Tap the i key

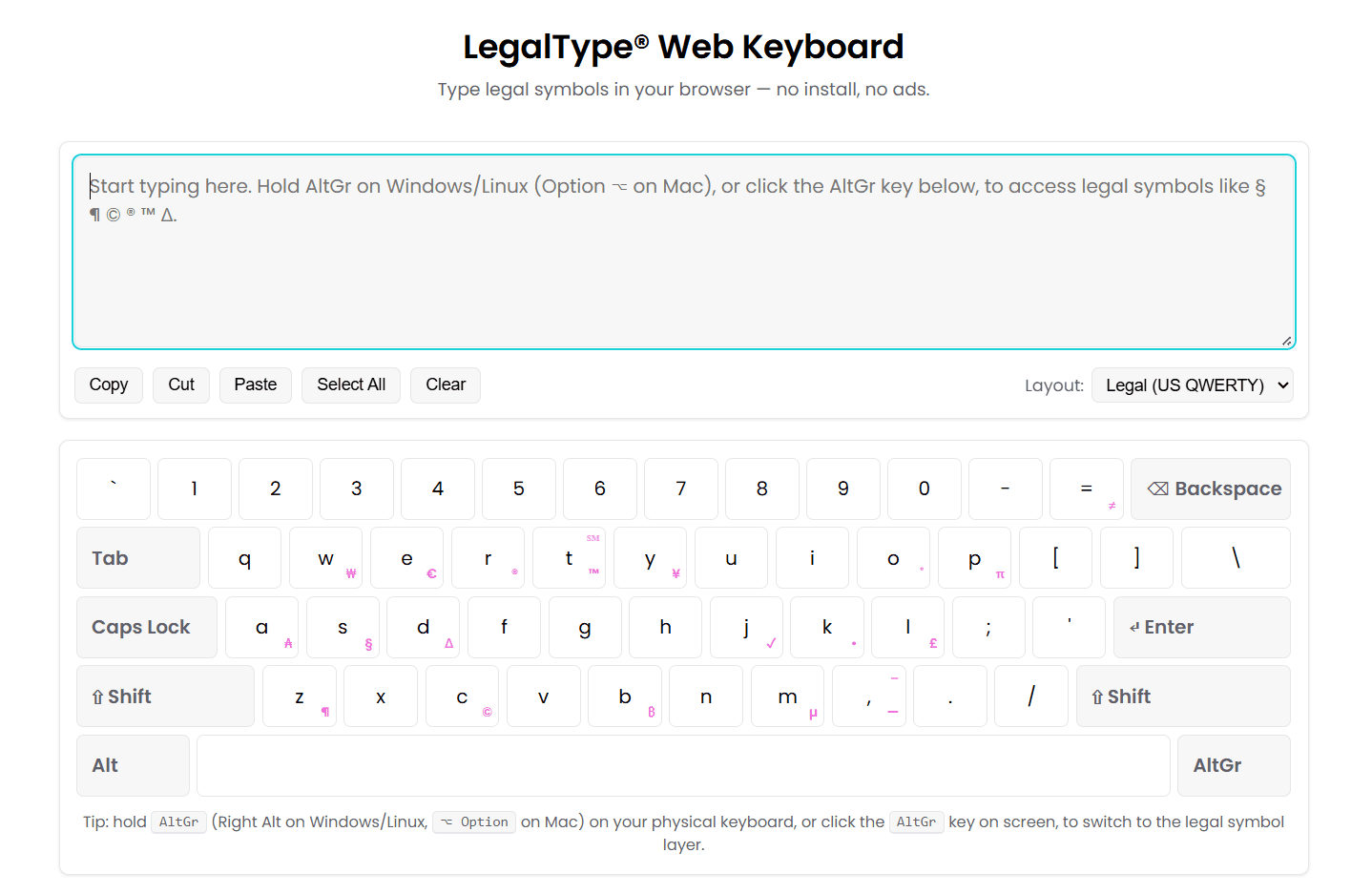(x=812, y=558)
